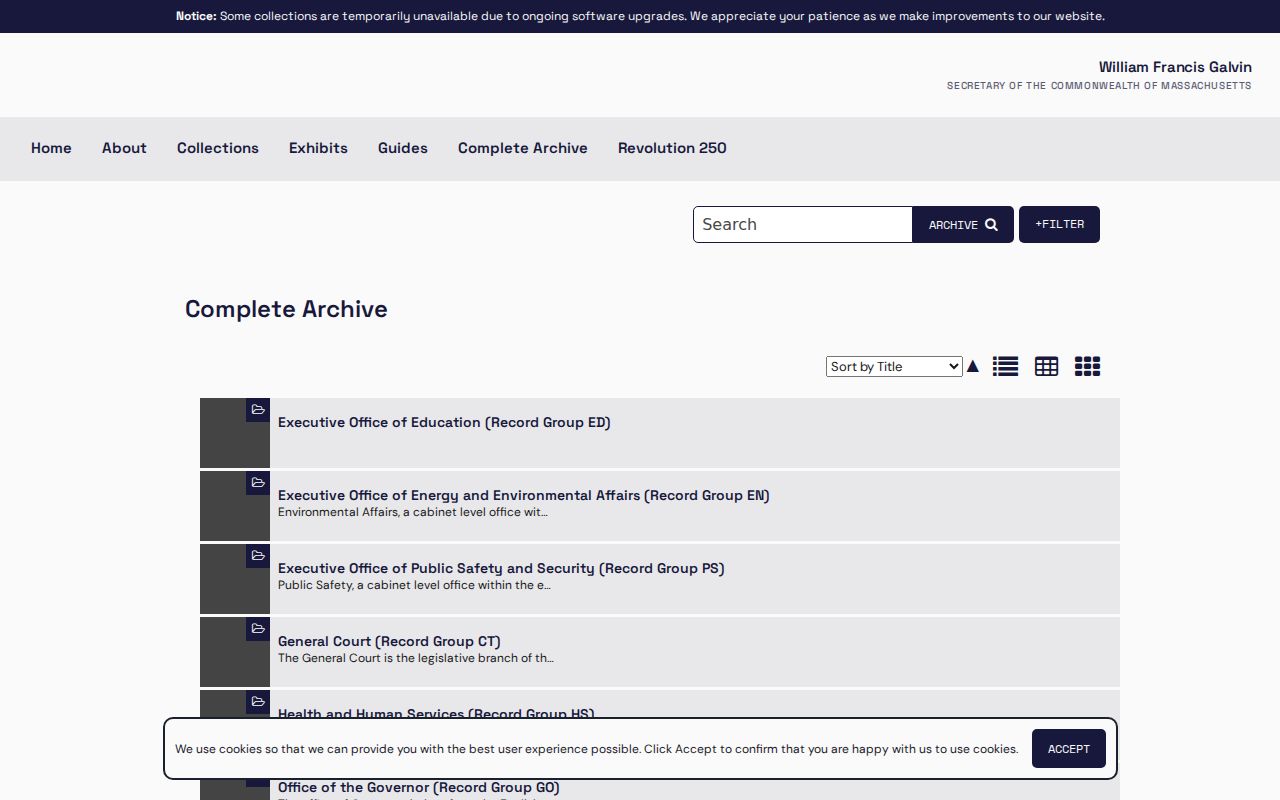Switch to list view icon

pos(1005,367)
